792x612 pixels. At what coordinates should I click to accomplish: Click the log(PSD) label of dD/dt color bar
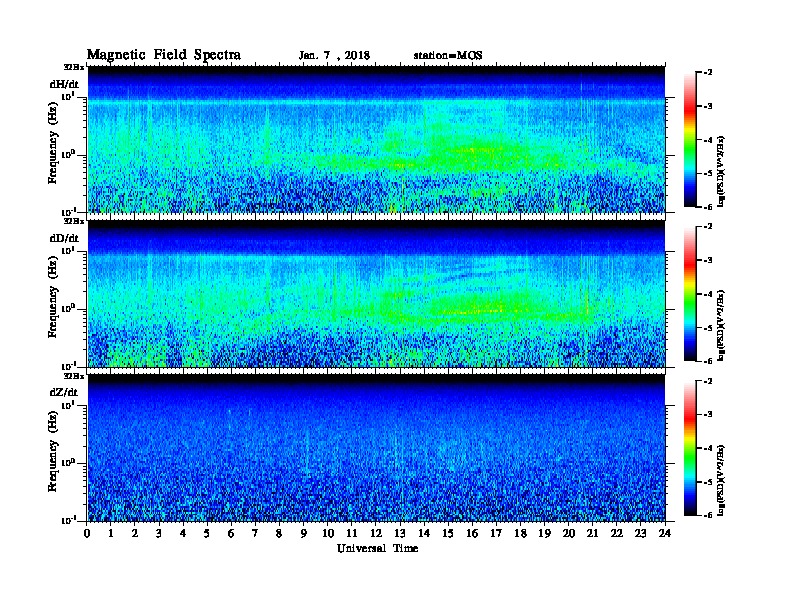pos(722,325)
